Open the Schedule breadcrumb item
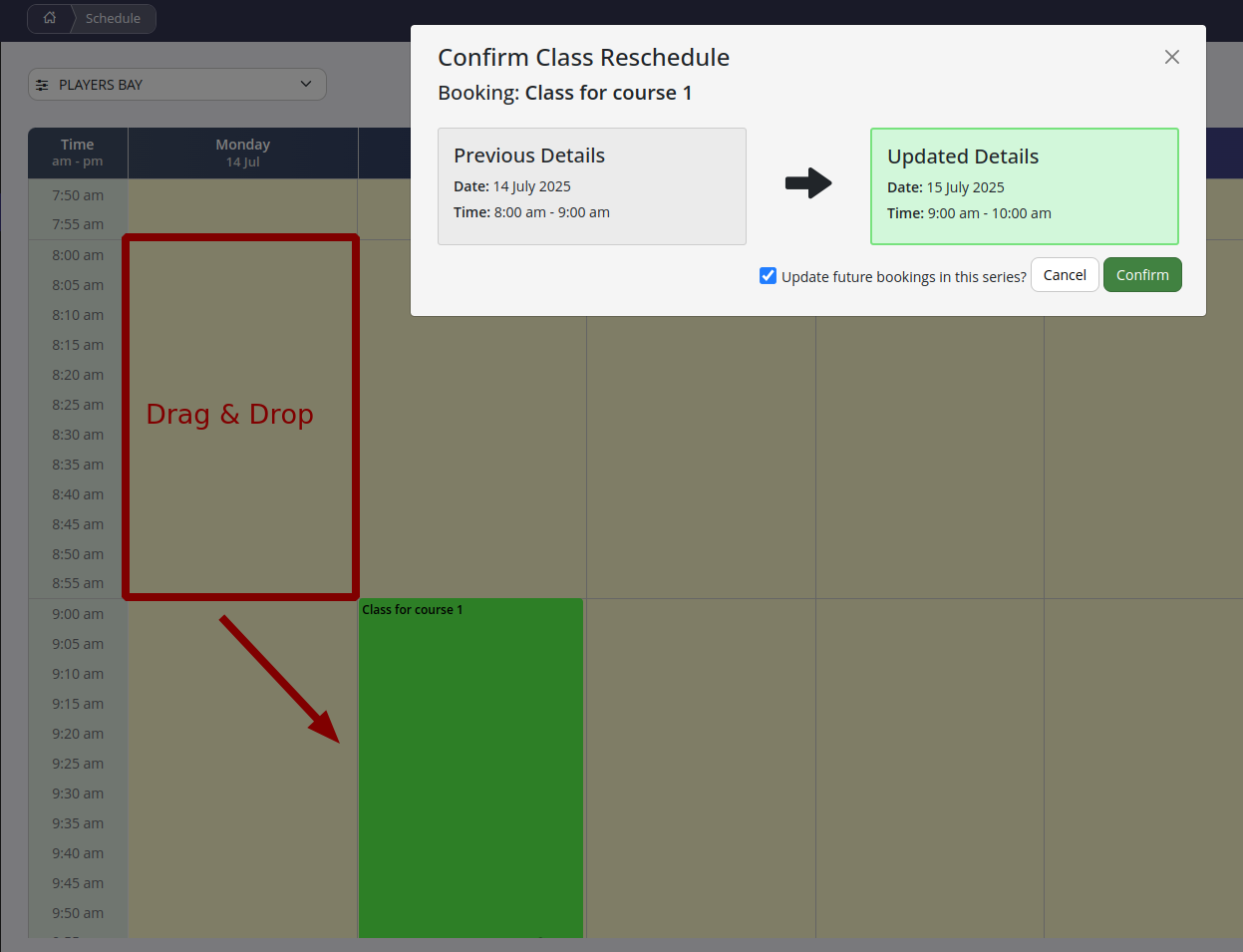The width and height of the screenshot is (1243, 952). point(113,18)
